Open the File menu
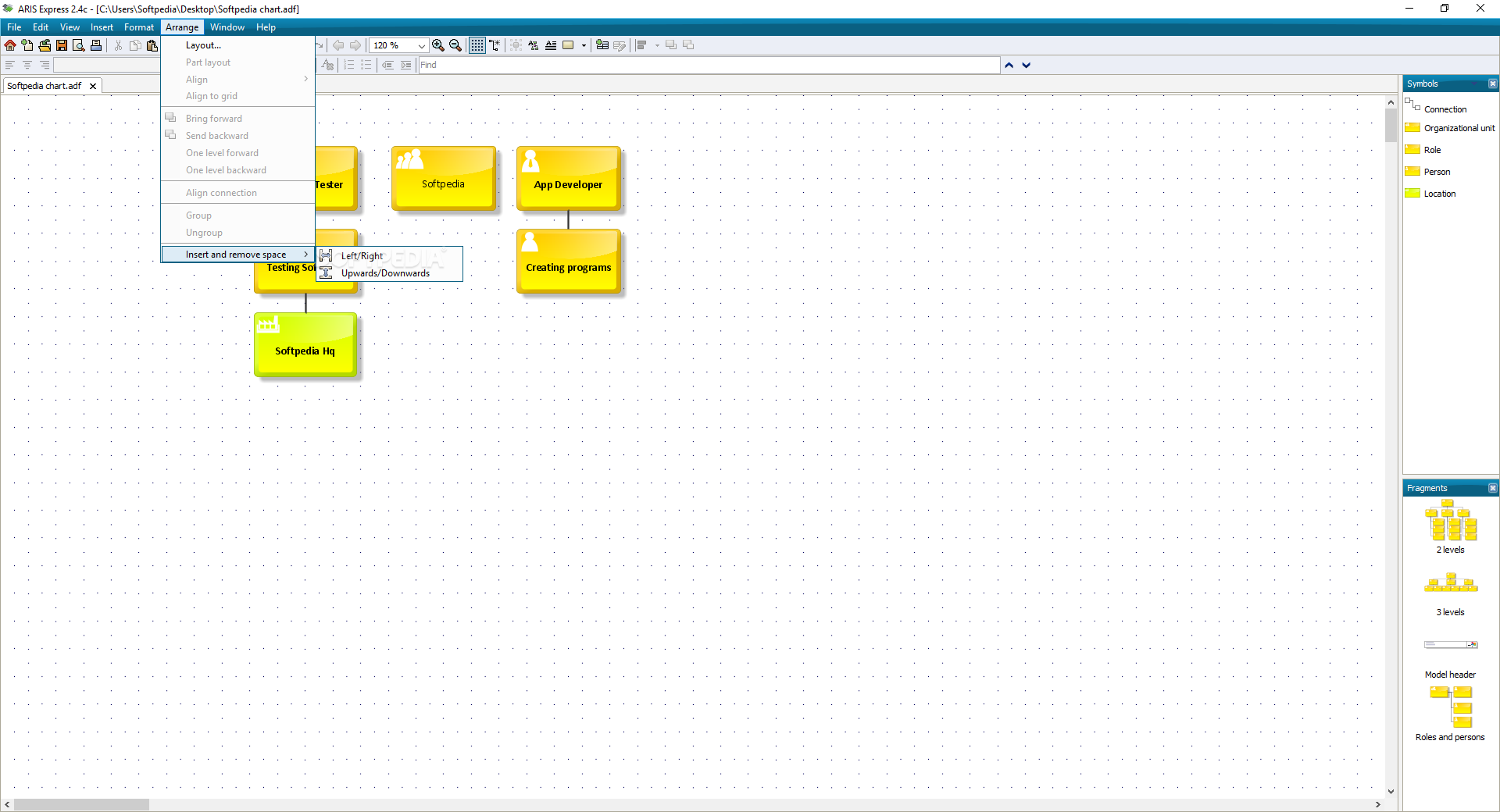Screen dimensions: 1500x812 [14, 27]
